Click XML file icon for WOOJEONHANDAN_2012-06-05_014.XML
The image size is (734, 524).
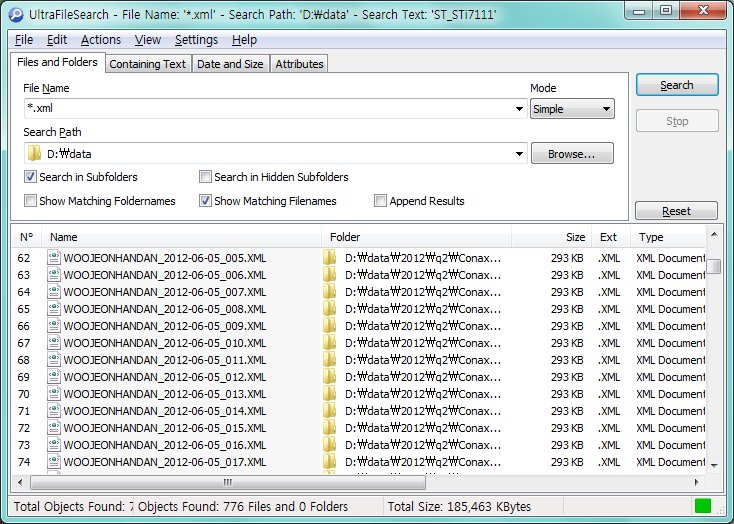(x=54, y=411)
